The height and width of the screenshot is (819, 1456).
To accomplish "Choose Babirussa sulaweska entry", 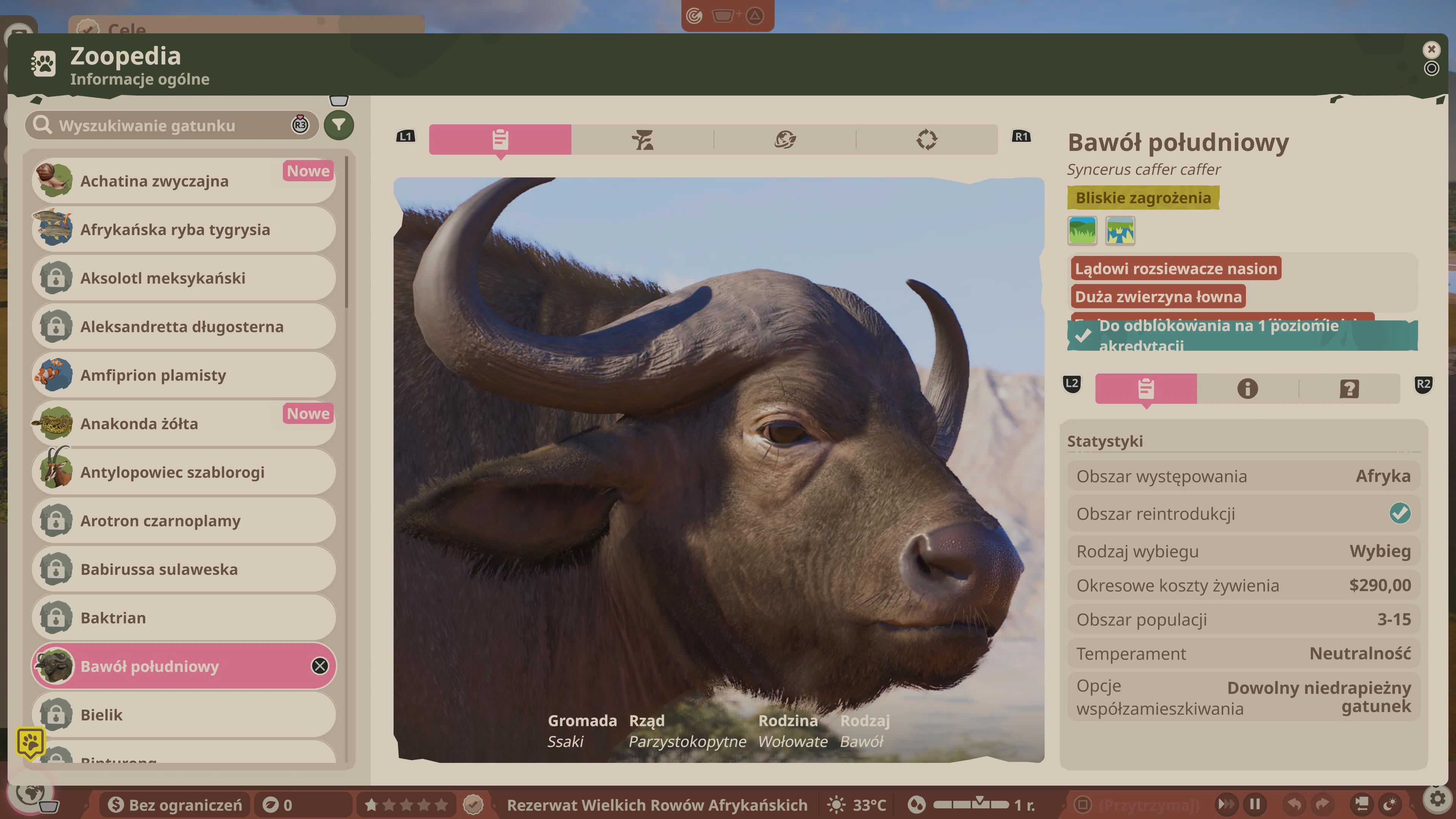I will click(x=184, y=569).
